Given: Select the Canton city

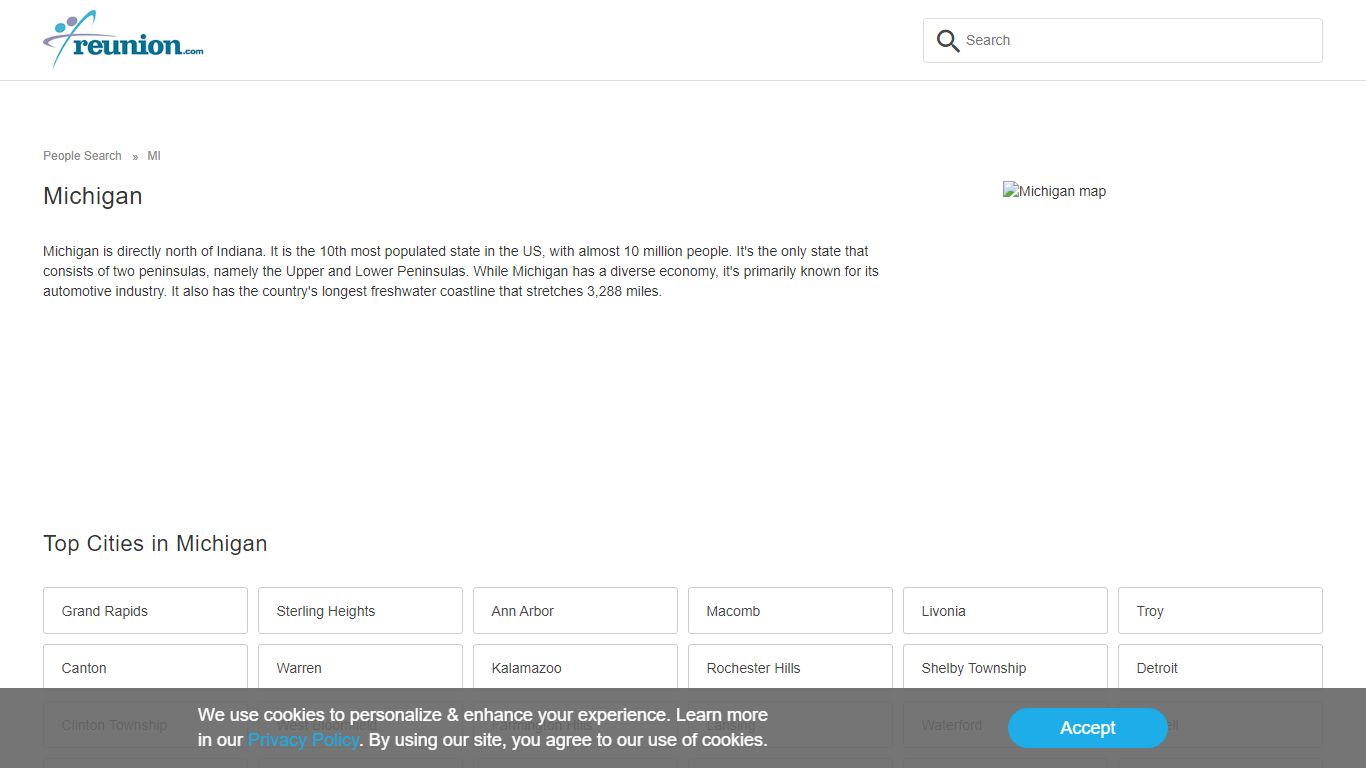Looking at the screenshot, I should point(145,667).
